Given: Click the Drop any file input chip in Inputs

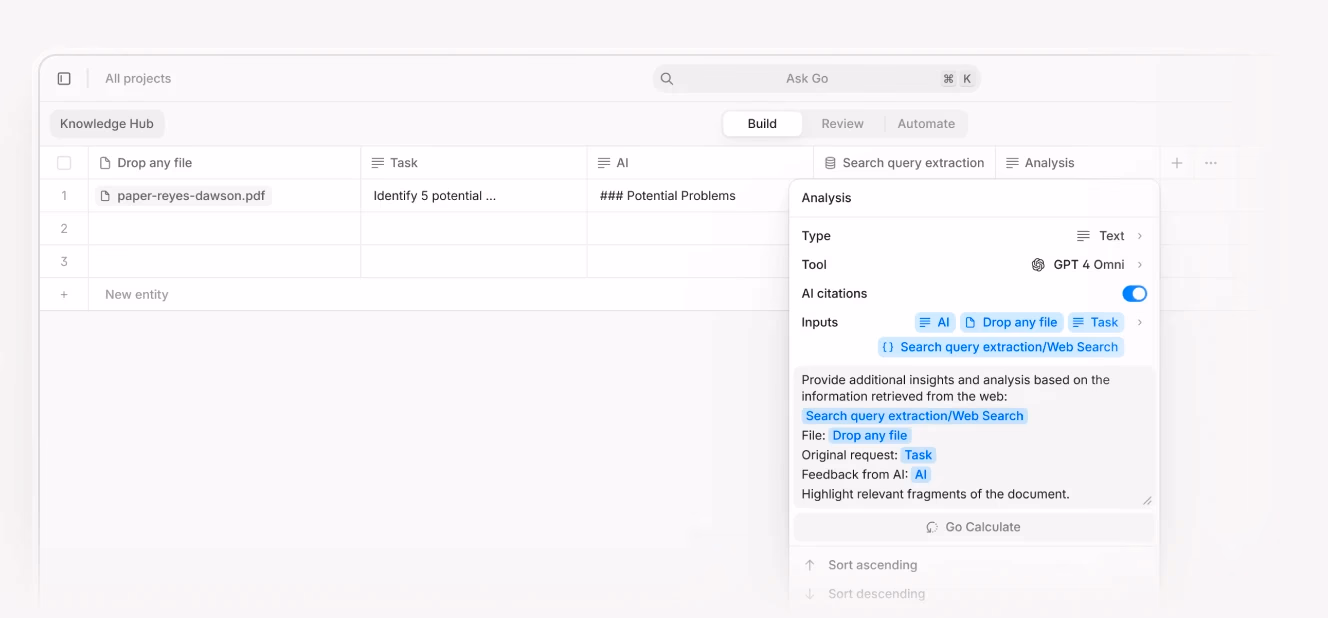Looking at the screenshot, I should tap(1011, 322).
